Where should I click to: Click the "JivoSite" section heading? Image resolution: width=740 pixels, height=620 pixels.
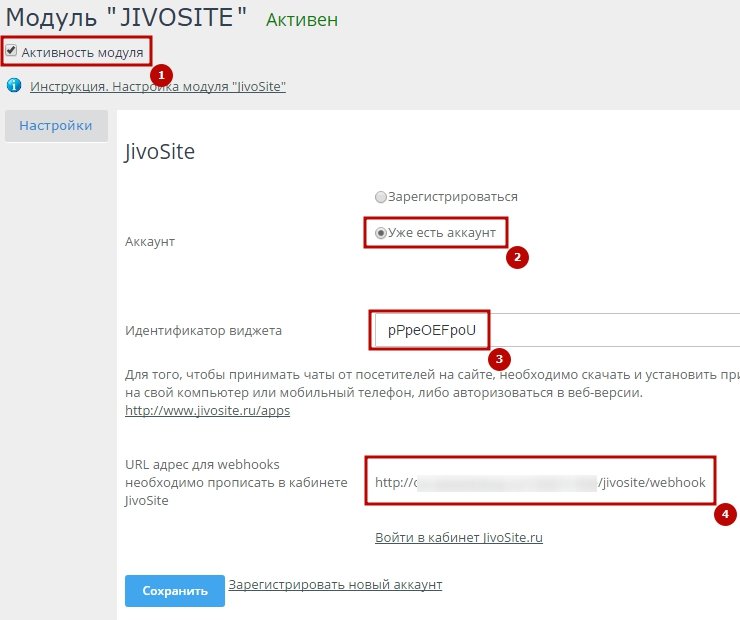(160, 152)
